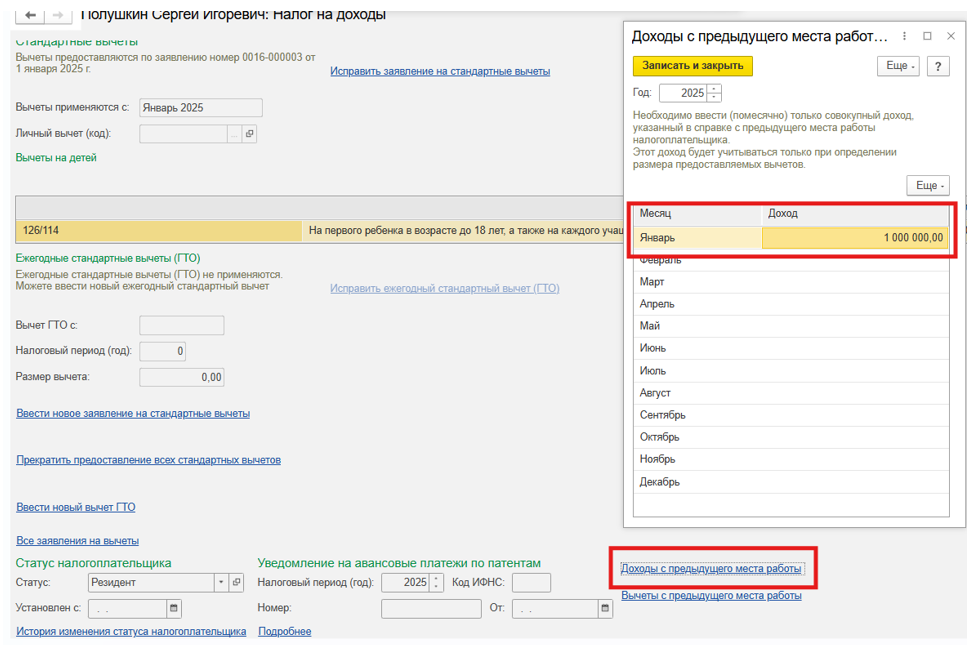971x645 pixels.
Task: Open the help question mark button
Action: click(x=937, y=66)
